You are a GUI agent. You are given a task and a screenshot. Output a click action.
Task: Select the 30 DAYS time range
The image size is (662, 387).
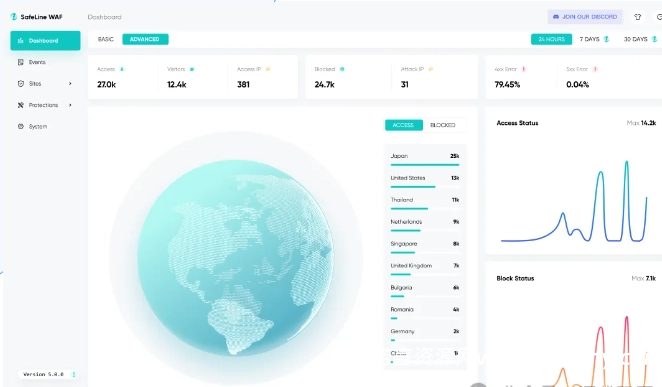click(x=635, y=39)
